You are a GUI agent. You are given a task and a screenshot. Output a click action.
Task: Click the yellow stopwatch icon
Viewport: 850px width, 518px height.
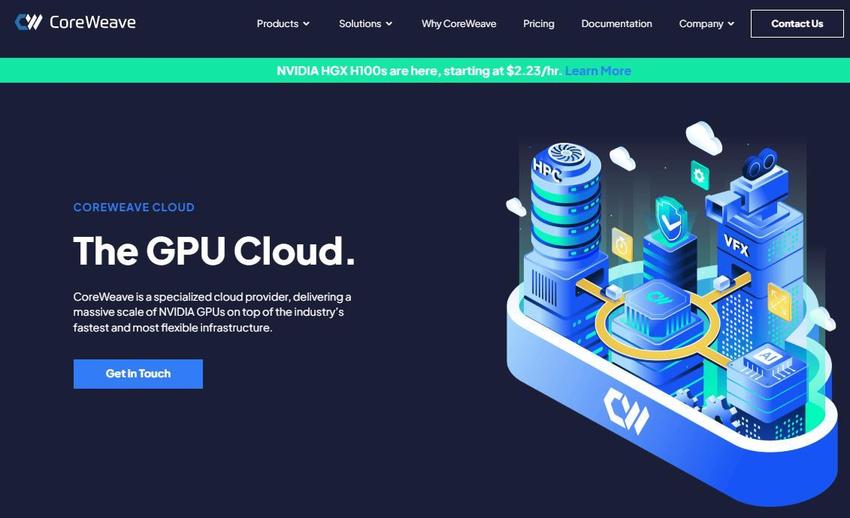pos(622,244)
